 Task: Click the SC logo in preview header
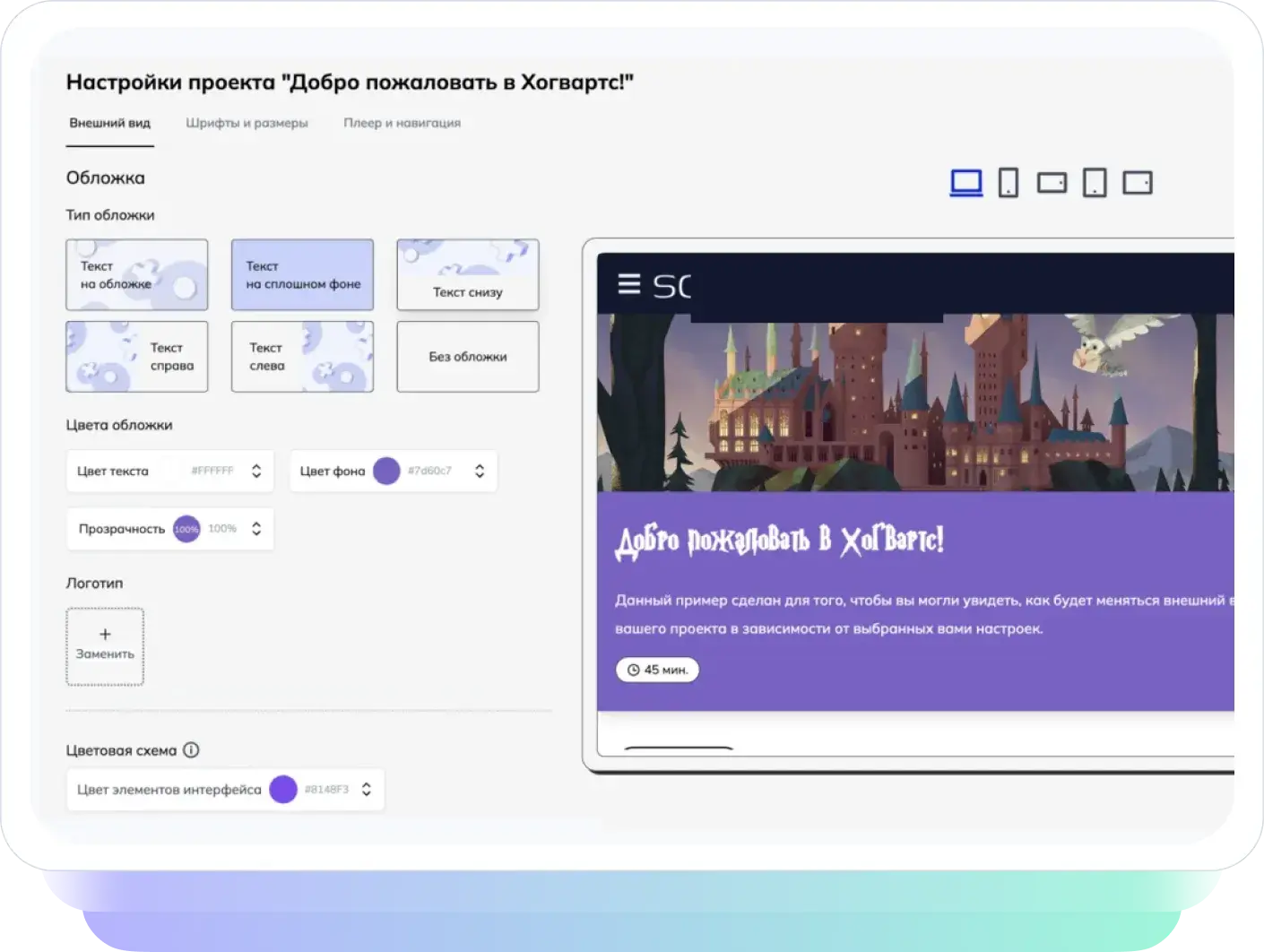(x=671, y=286)
